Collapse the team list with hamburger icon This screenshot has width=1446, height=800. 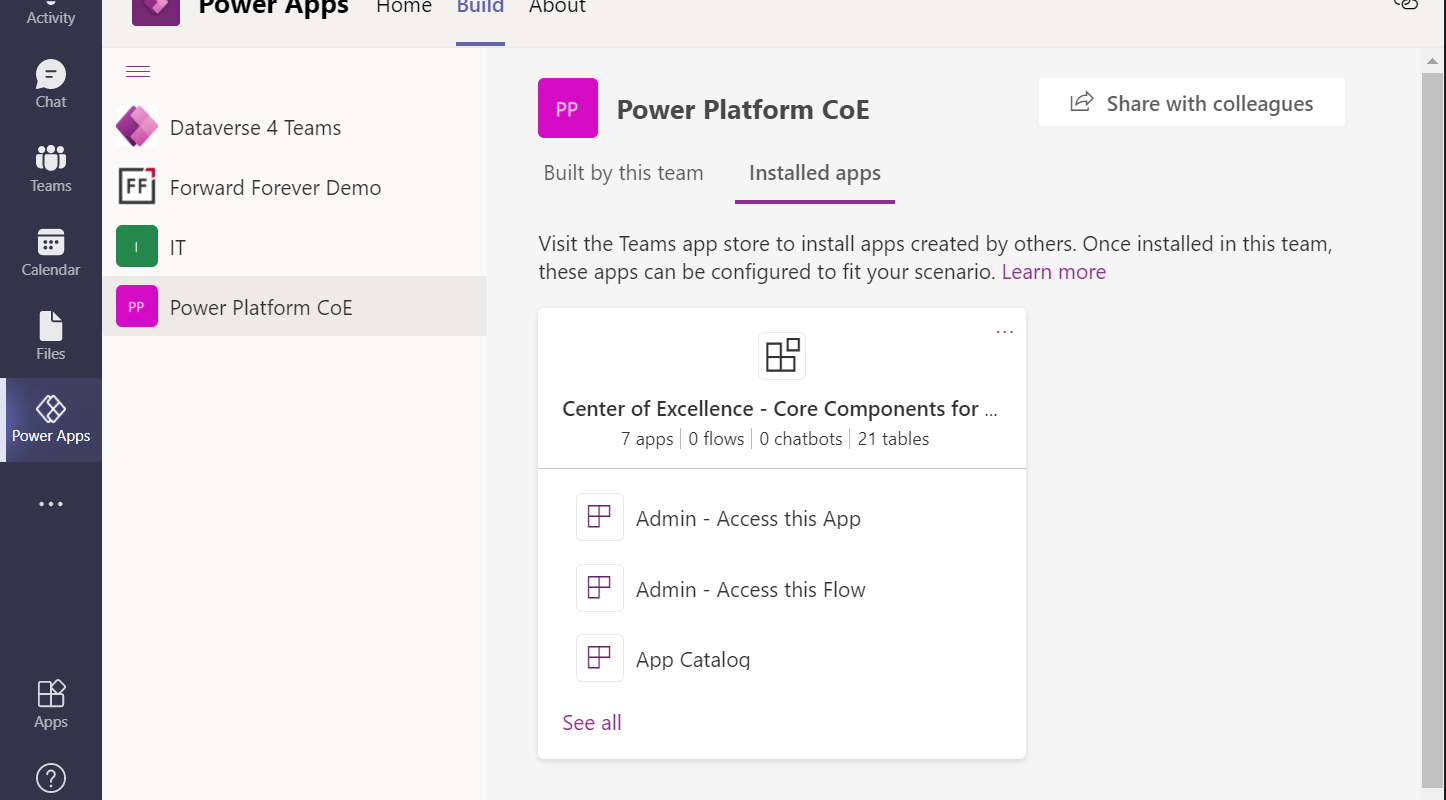138,72
